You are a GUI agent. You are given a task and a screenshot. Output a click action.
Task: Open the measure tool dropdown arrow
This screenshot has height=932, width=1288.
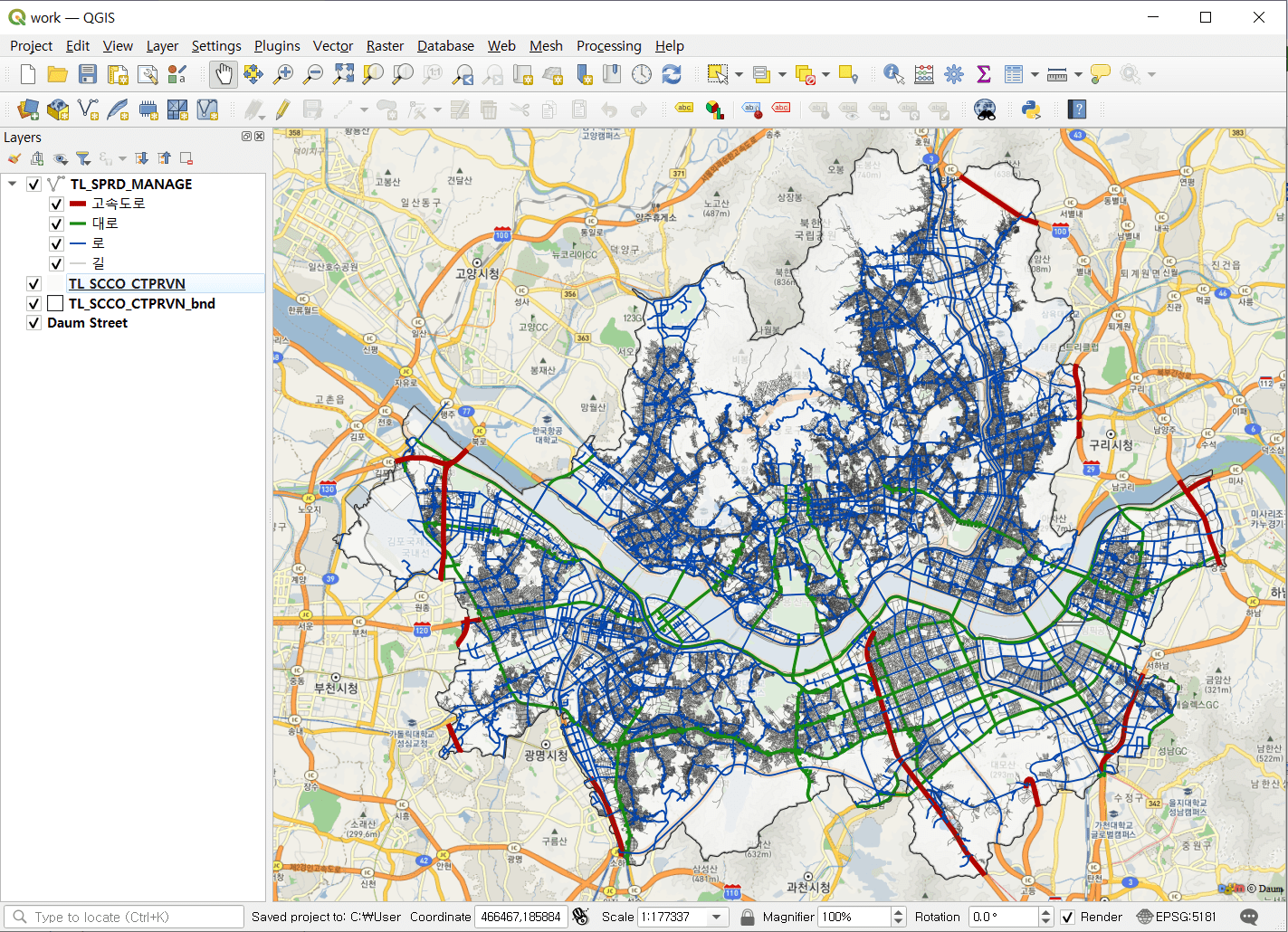click(x=1078, y=74)
